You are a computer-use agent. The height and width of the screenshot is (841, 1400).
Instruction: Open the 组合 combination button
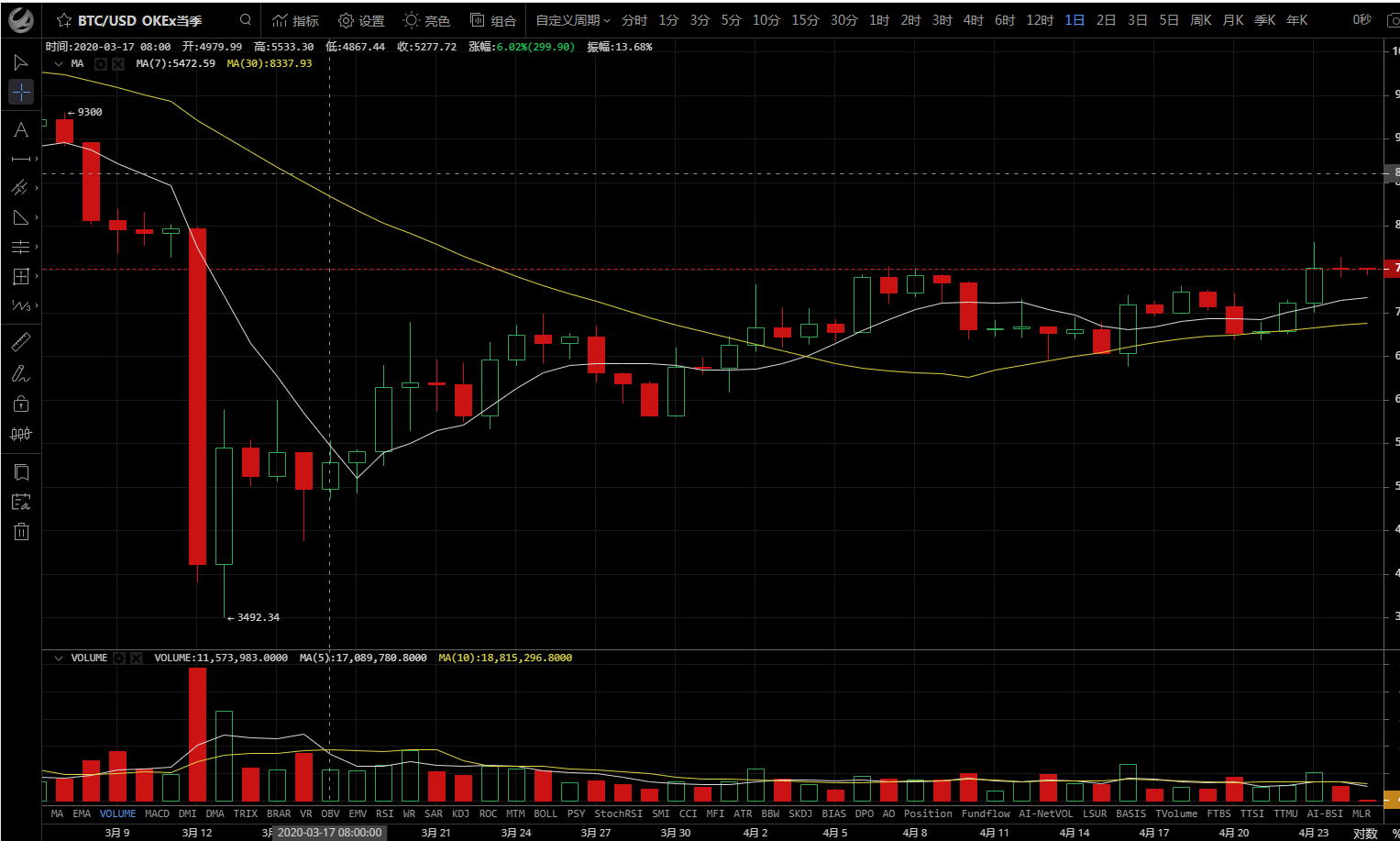point(492,20)
